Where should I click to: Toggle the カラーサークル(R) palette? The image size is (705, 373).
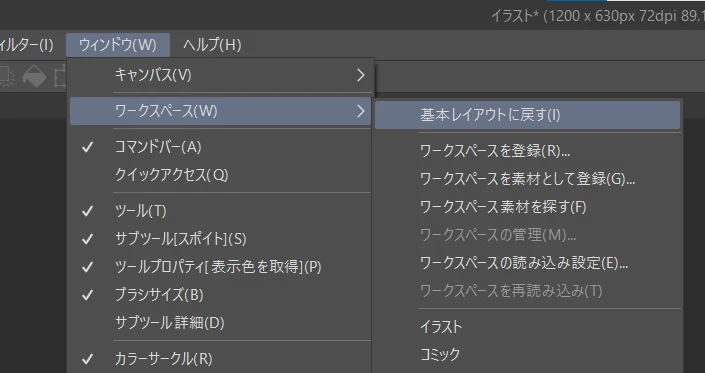221,359
